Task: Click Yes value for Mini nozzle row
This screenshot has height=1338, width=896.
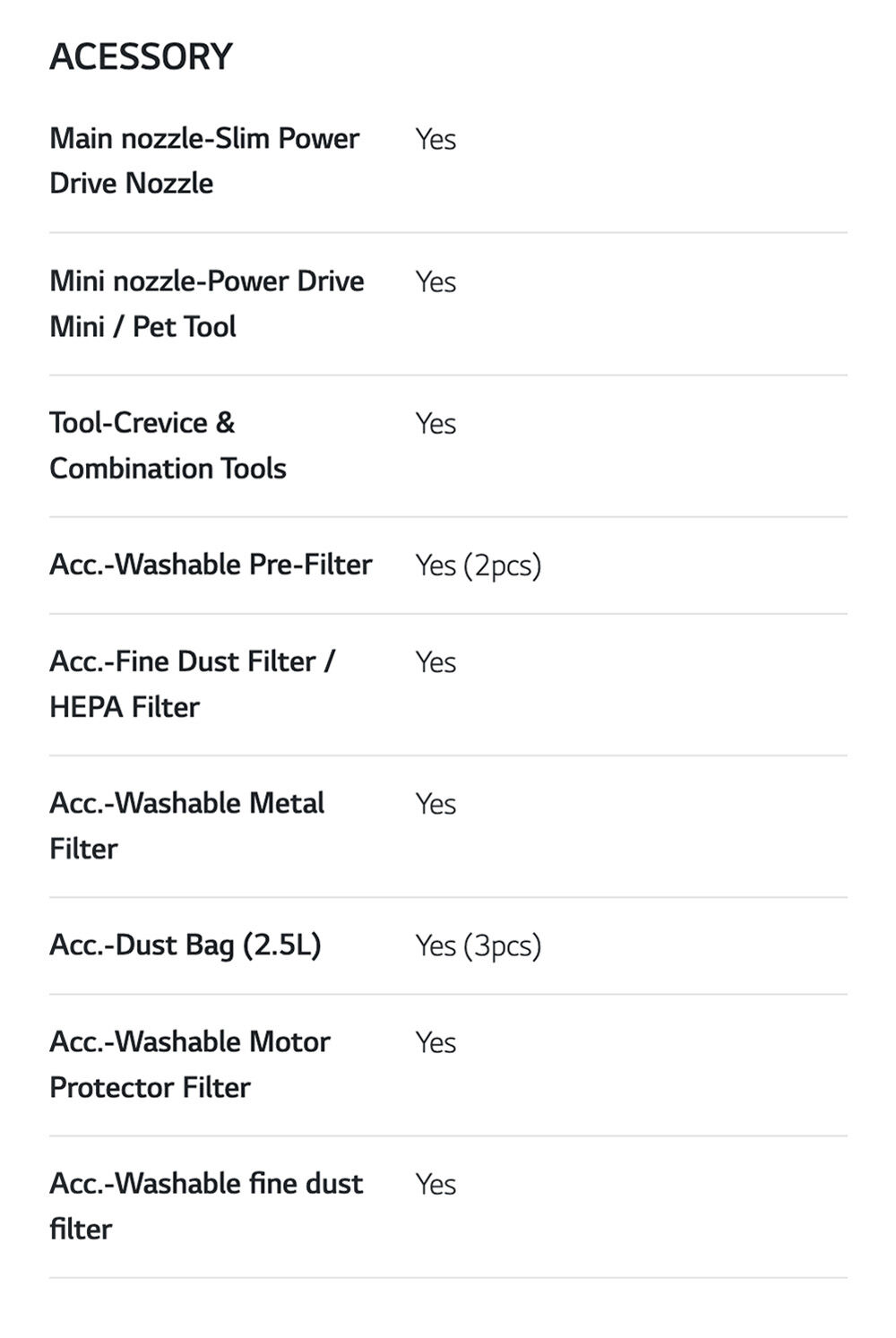Action: click(435, 281)
